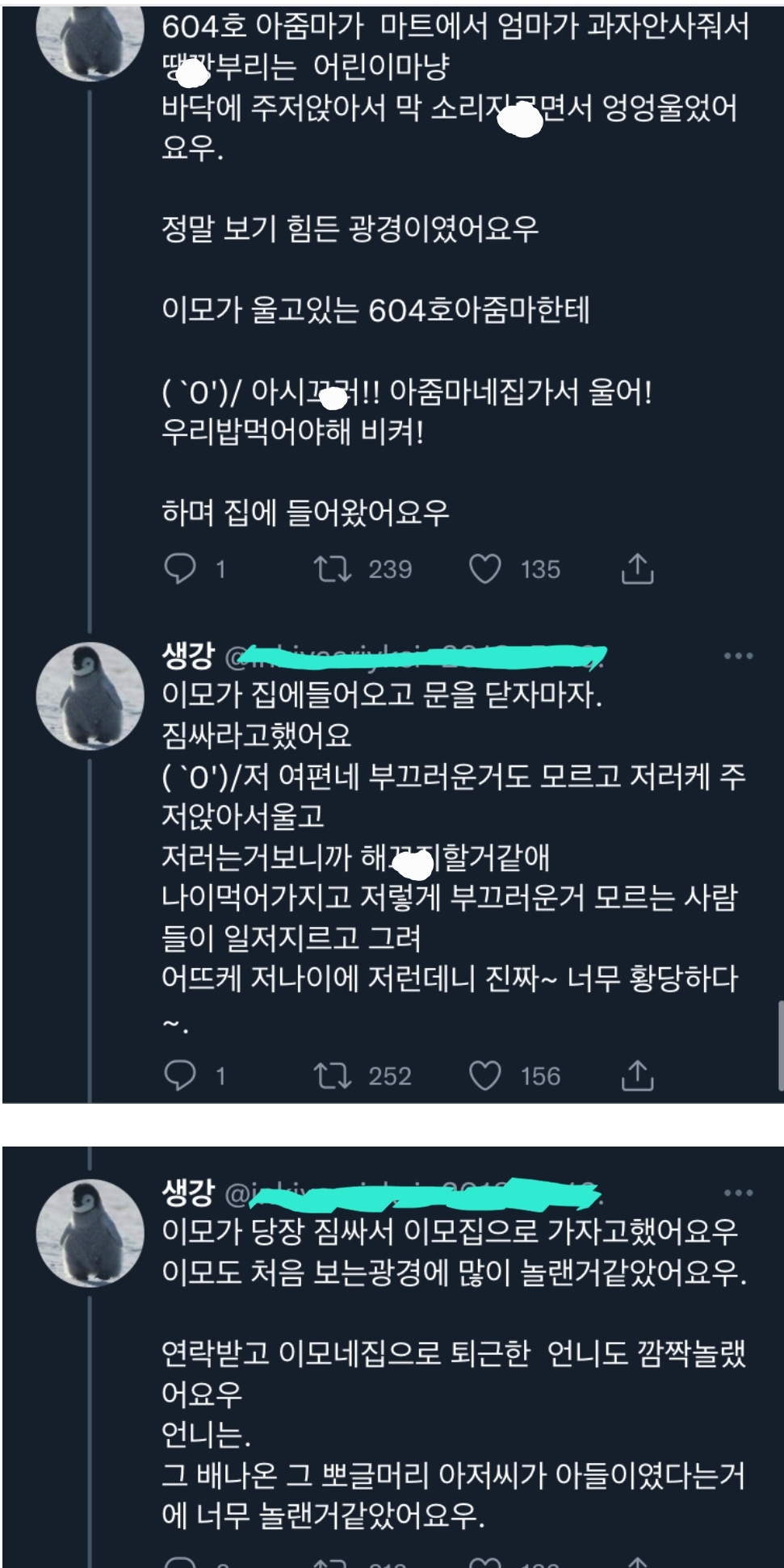View penguin avatar on the third tweet

point(90,1232)
